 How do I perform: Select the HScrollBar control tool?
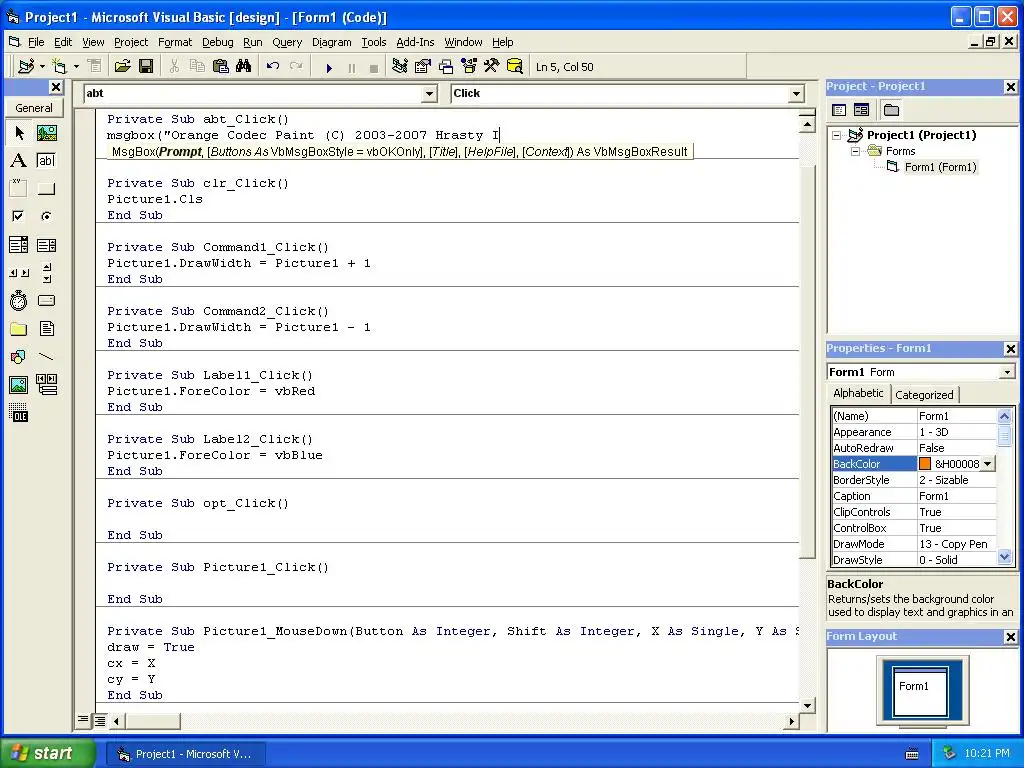coord(19,272)
